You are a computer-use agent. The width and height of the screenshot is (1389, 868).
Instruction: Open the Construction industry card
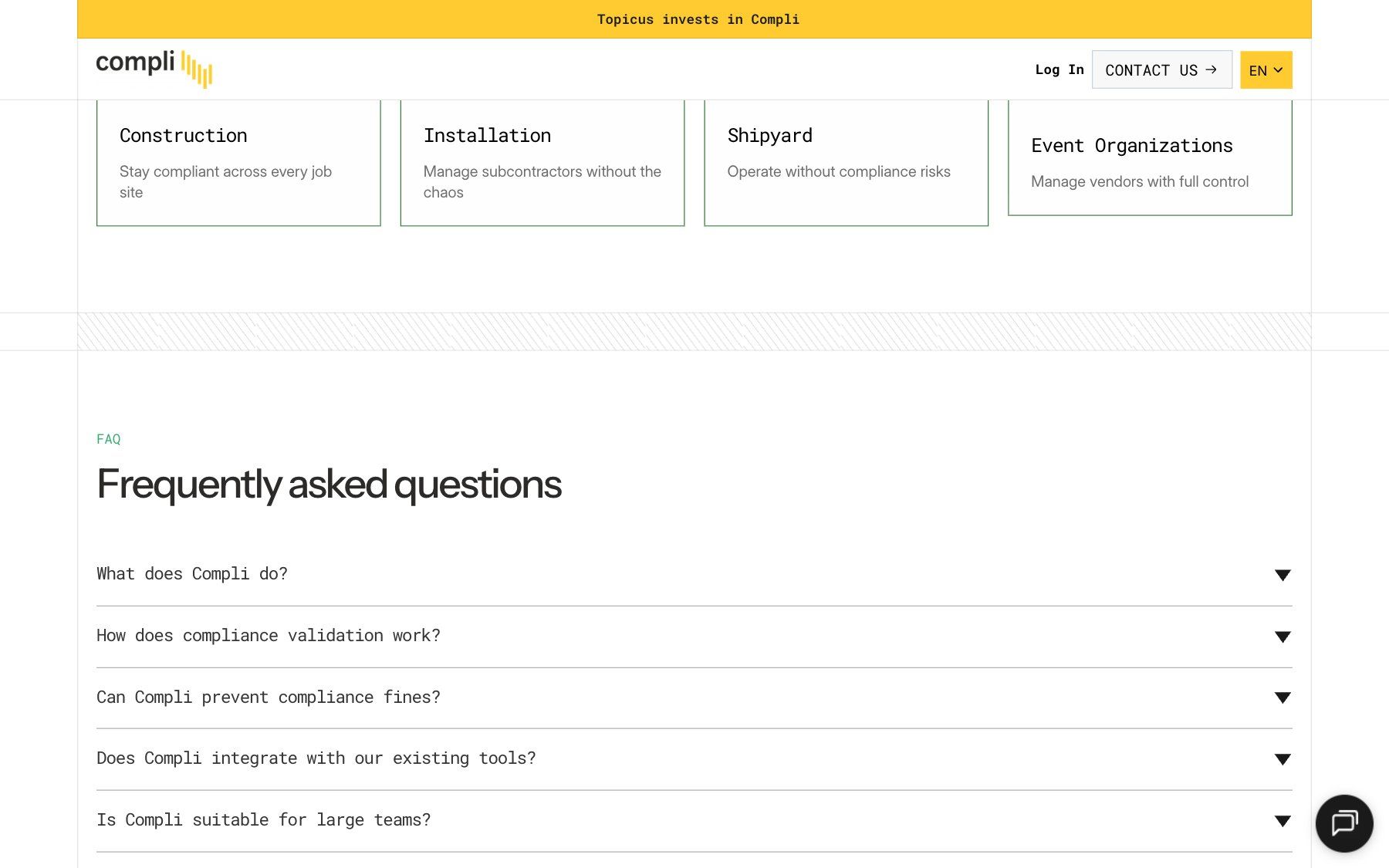[x=238, y=163]
